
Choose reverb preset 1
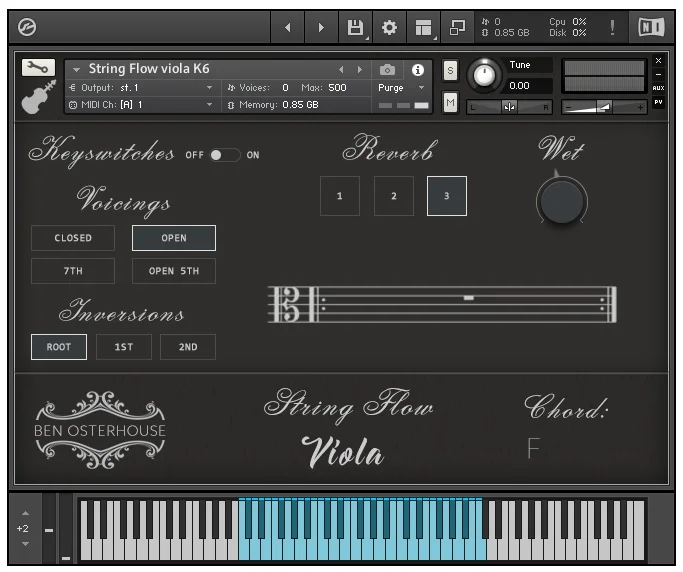[340, 196]
